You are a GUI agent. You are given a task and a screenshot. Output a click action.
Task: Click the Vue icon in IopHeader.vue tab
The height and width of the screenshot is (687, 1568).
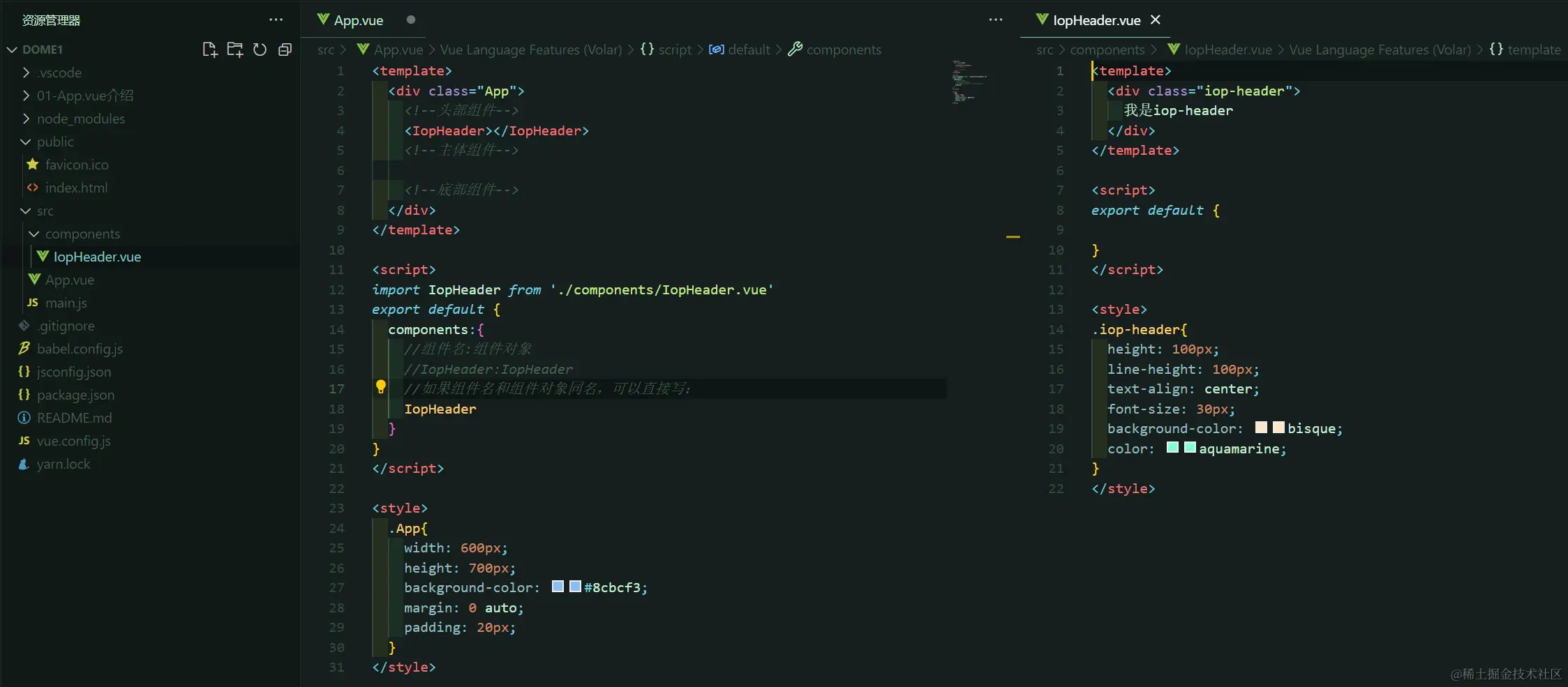tap(1042, 20)
